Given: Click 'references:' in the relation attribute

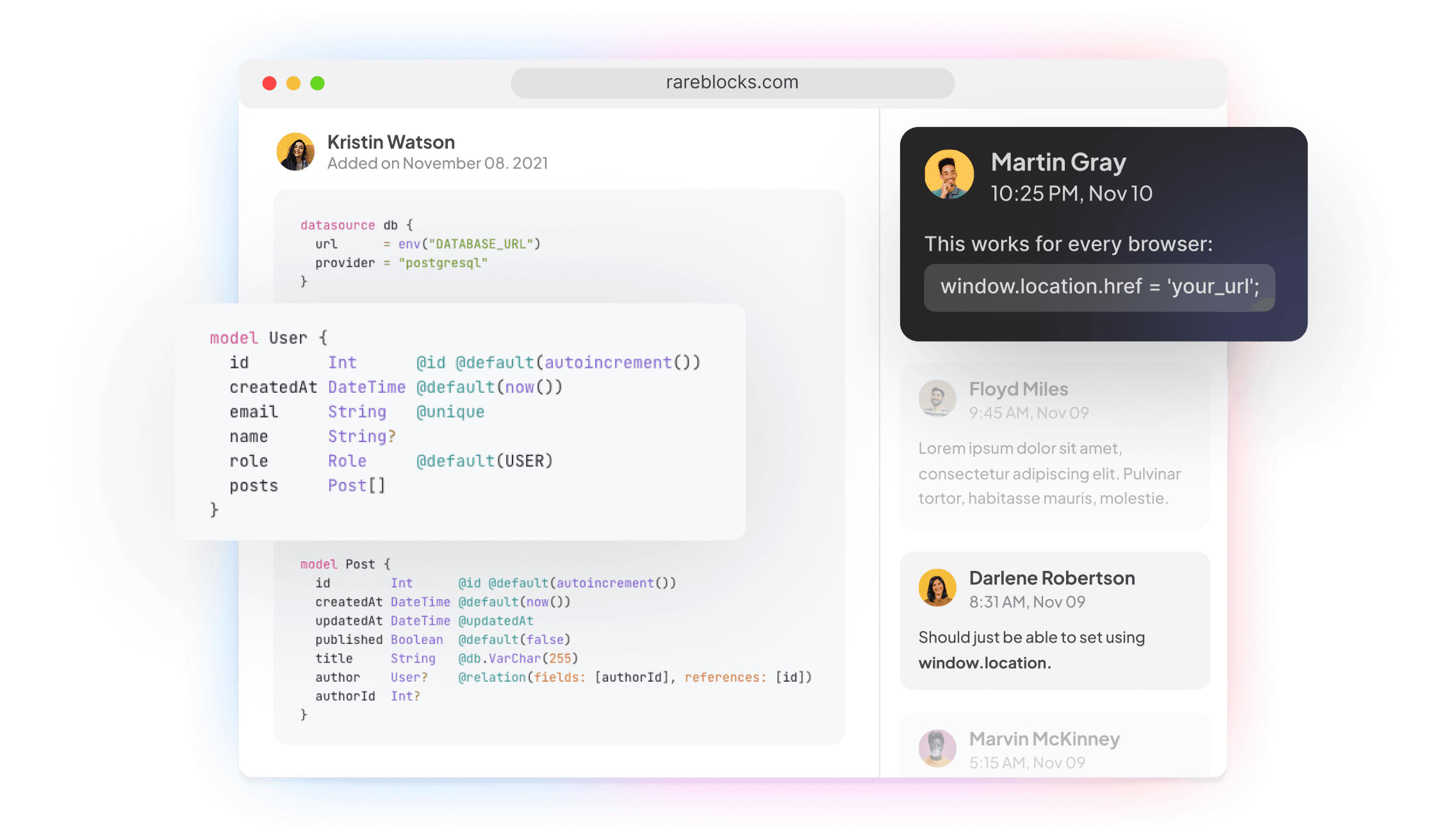Looking at the screenshot, I should (726, 677).
